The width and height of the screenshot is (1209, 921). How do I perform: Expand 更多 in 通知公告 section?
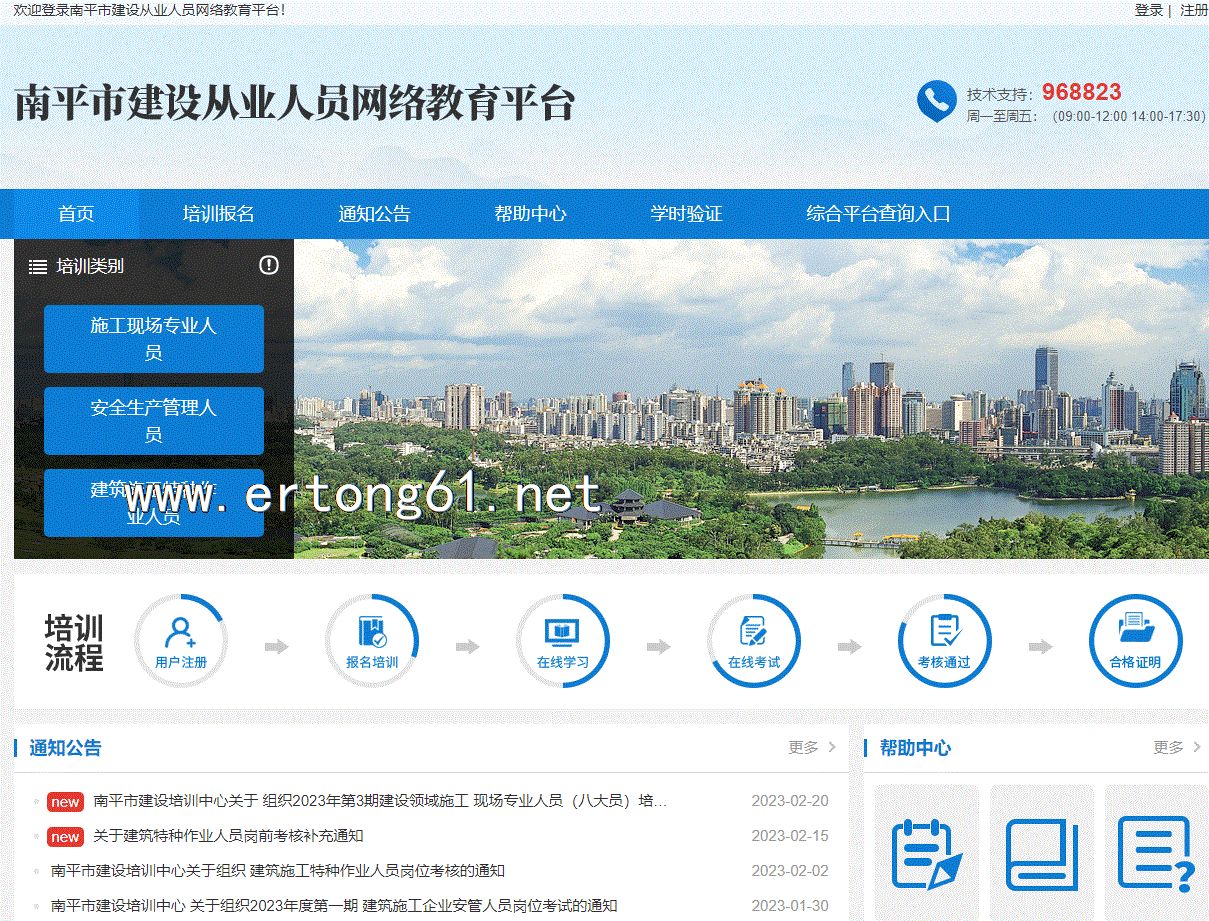[x=812, y=747]
